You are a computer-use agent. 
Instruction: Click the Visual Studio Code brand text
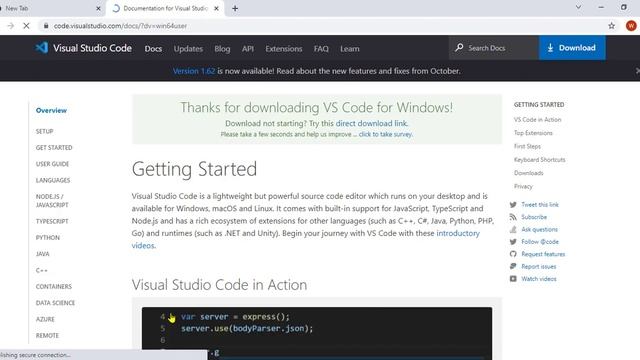(92, 48)
